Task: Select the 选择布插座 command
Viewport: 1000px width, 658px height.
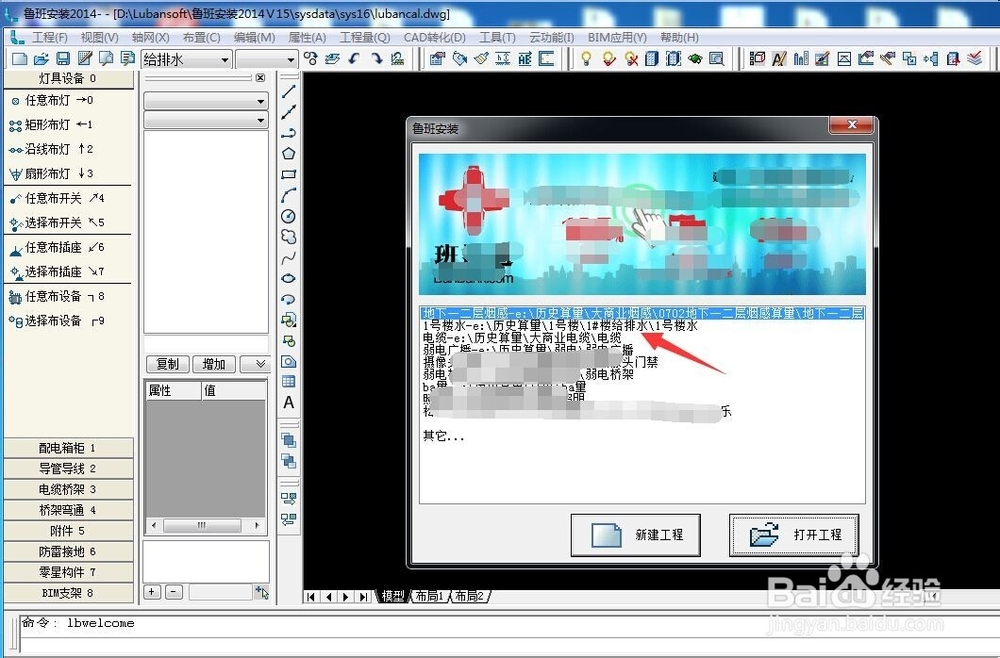Action: tap(57, 272)
